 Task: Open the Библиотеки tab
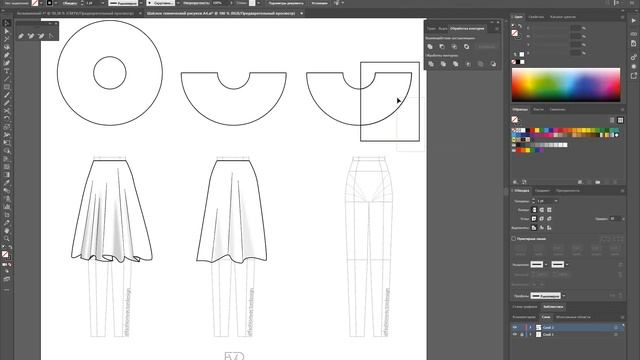coord(553,307)
